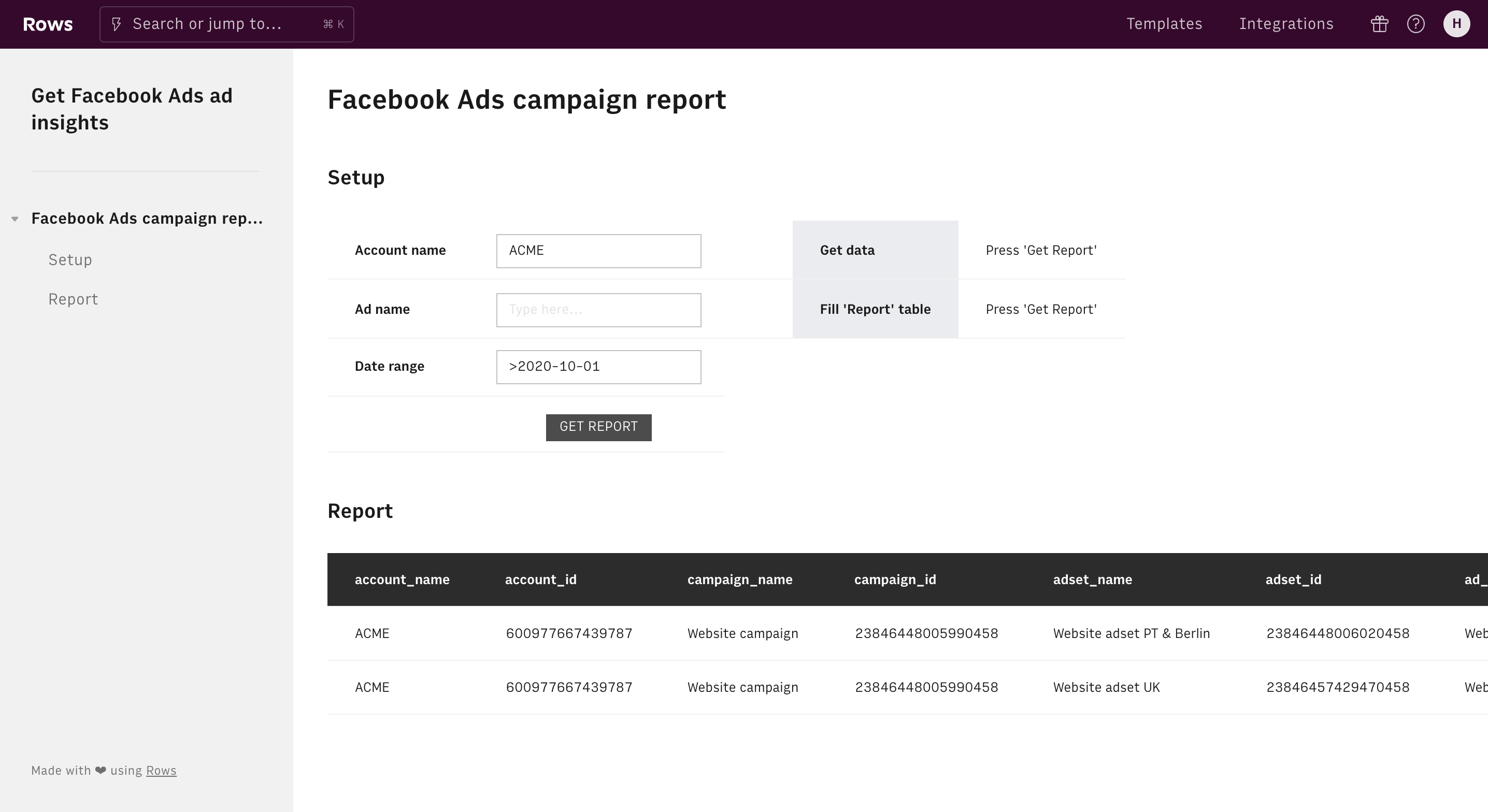This screenshot has width=1488, height=812.
Task: Click the 'Press Get Report' text beside Get data
Action: (x=1041, y=250)
